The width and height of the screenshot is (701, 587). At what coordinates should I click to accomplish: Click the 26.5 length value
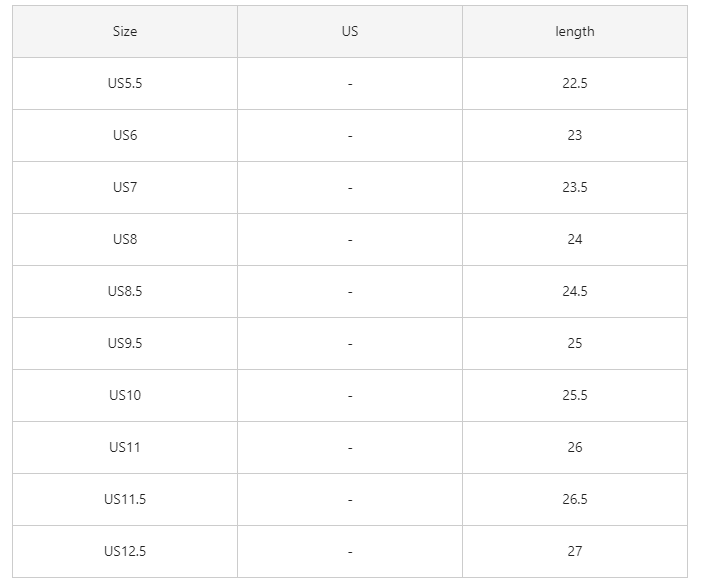pos(574,499)
